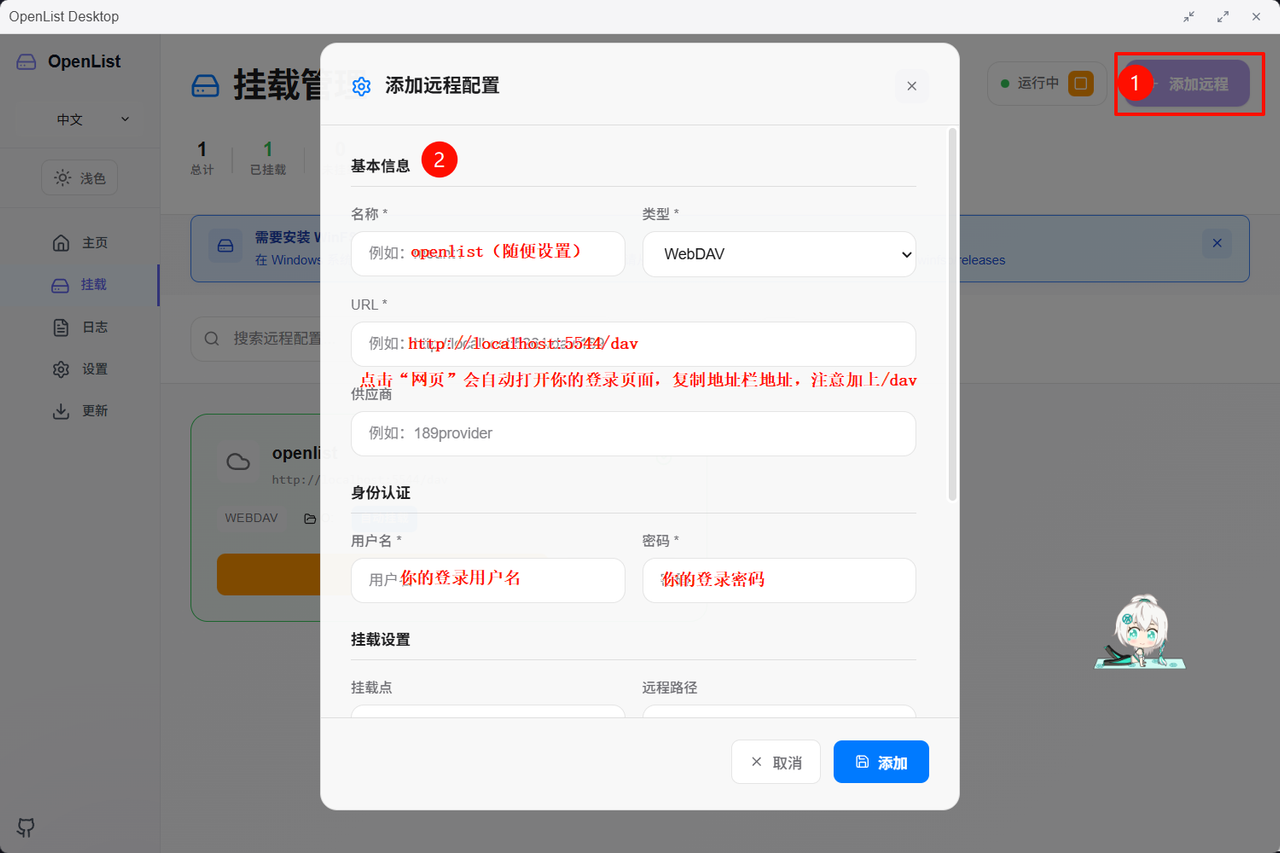Click the 已挂载 count statistic
The width and height of the screenshot is (1280, 853).
point(268,158)
